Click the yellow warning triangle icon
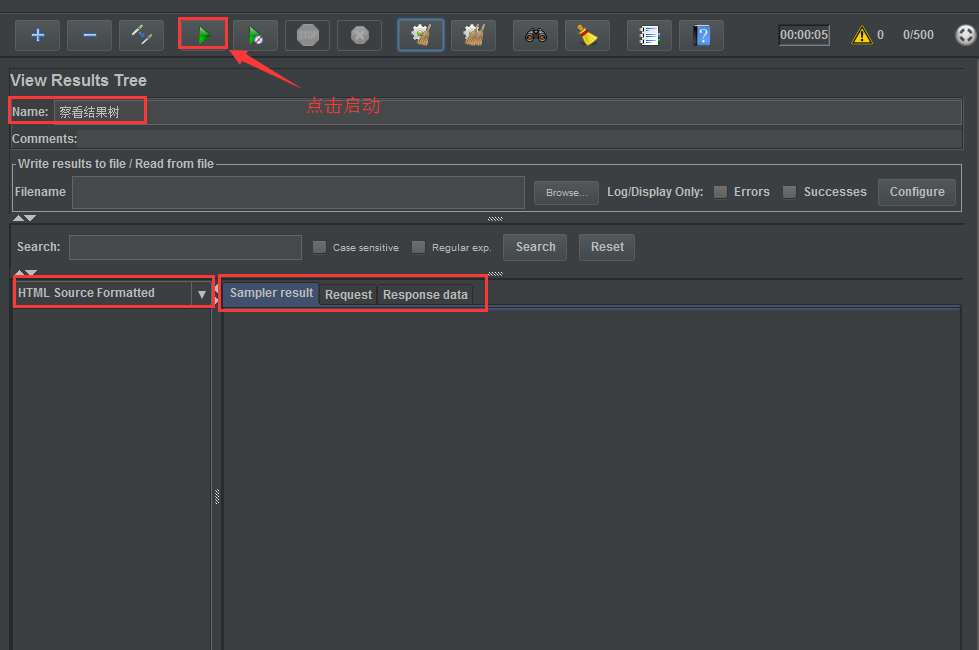 862,35
